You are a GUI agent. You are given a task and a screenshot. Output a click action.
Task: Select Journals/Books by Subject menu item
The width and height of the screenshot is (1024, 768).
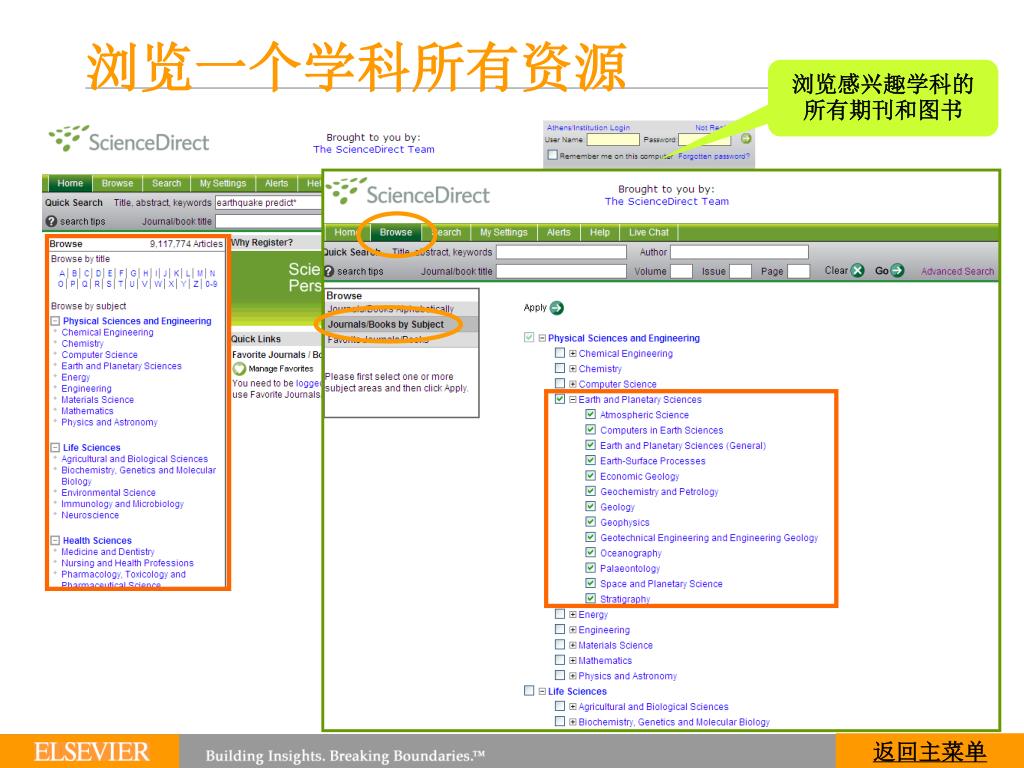click(x=386, y=324)
